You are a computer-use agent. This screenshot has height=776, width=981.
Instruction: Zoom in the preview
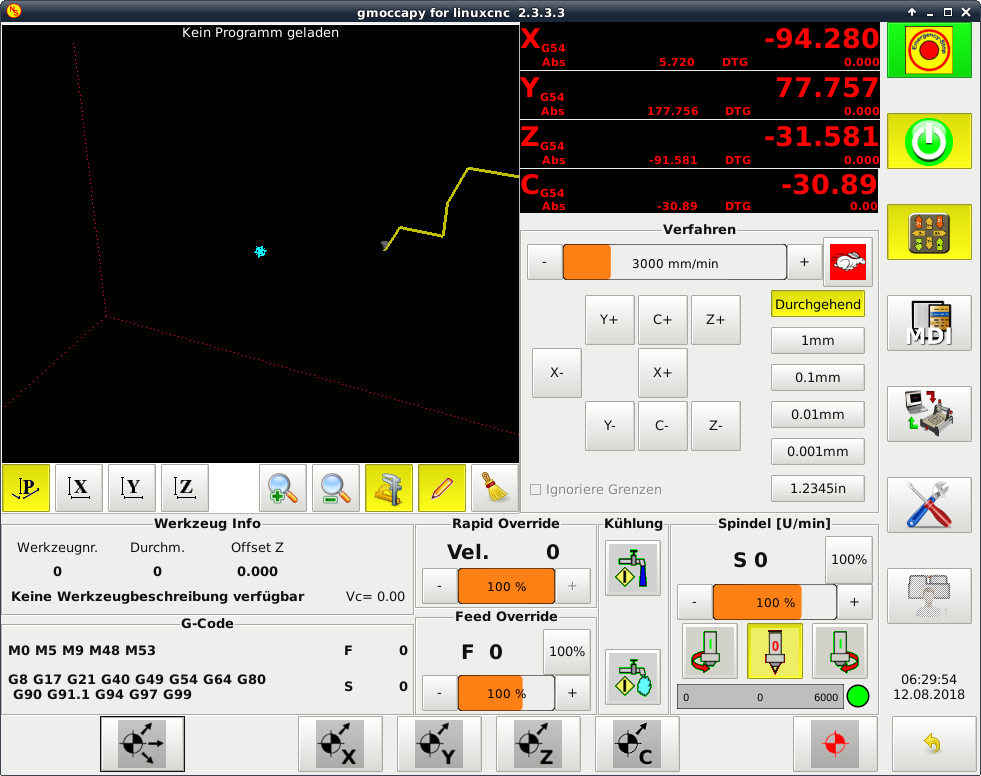283,488
